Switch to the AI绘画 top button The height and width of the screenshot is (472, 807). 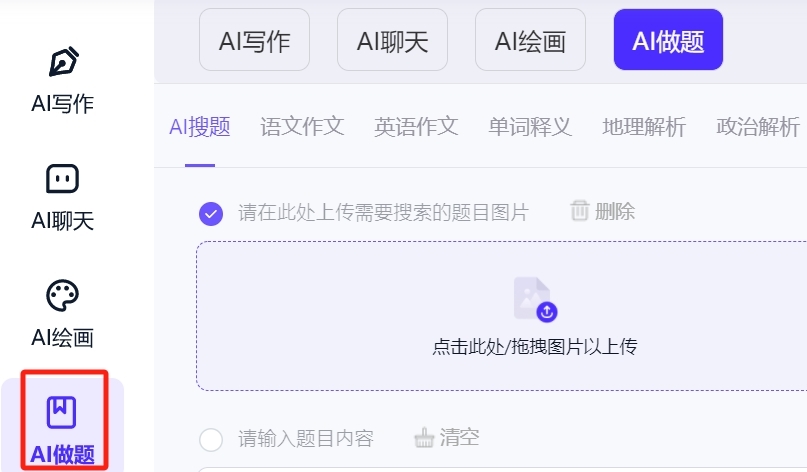[x=530, y=40]
